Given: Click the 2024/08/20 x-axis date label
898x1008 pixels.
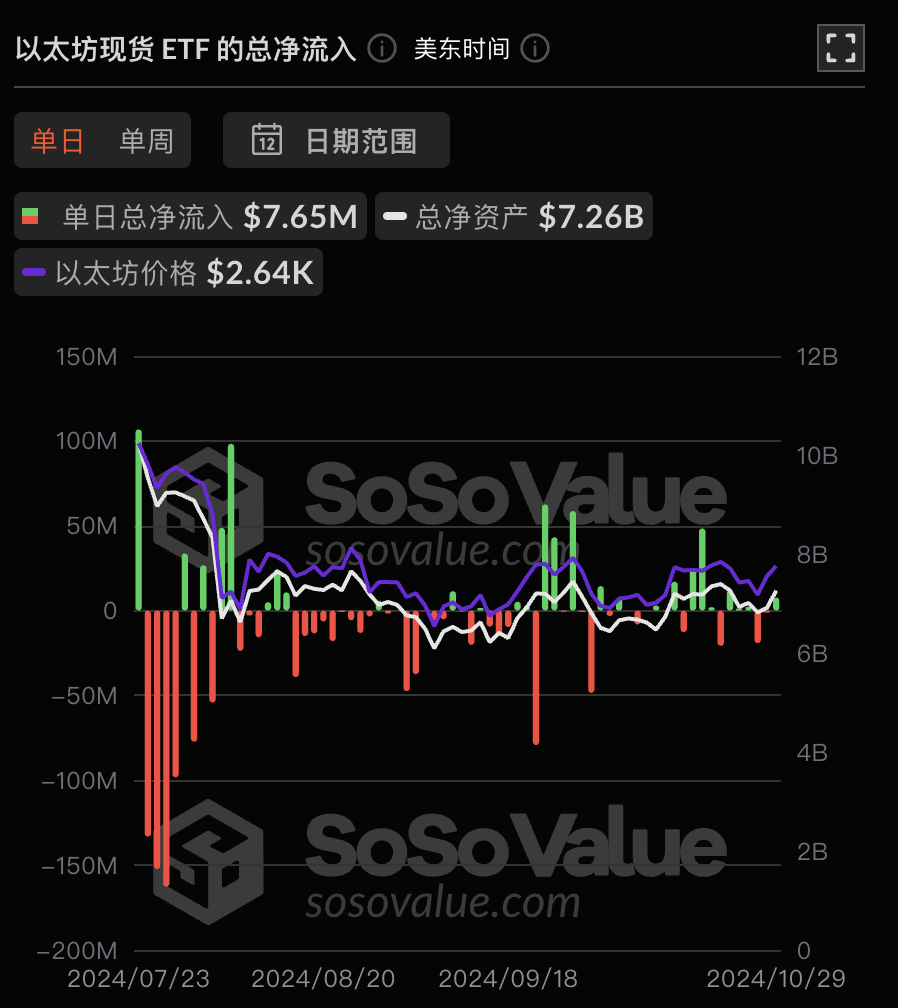Looking at the screenshot, I should (x=323, y=979).
